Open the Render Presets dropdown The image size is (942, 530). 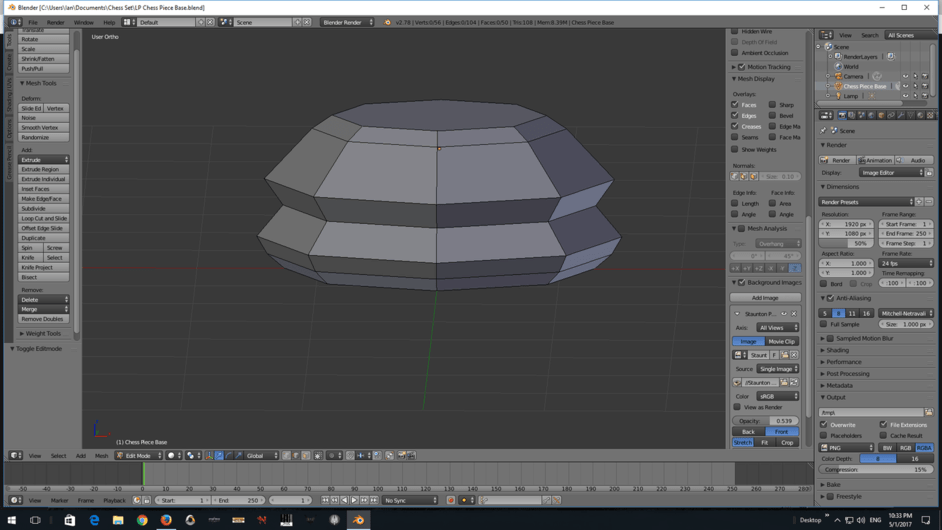point(866,202)
